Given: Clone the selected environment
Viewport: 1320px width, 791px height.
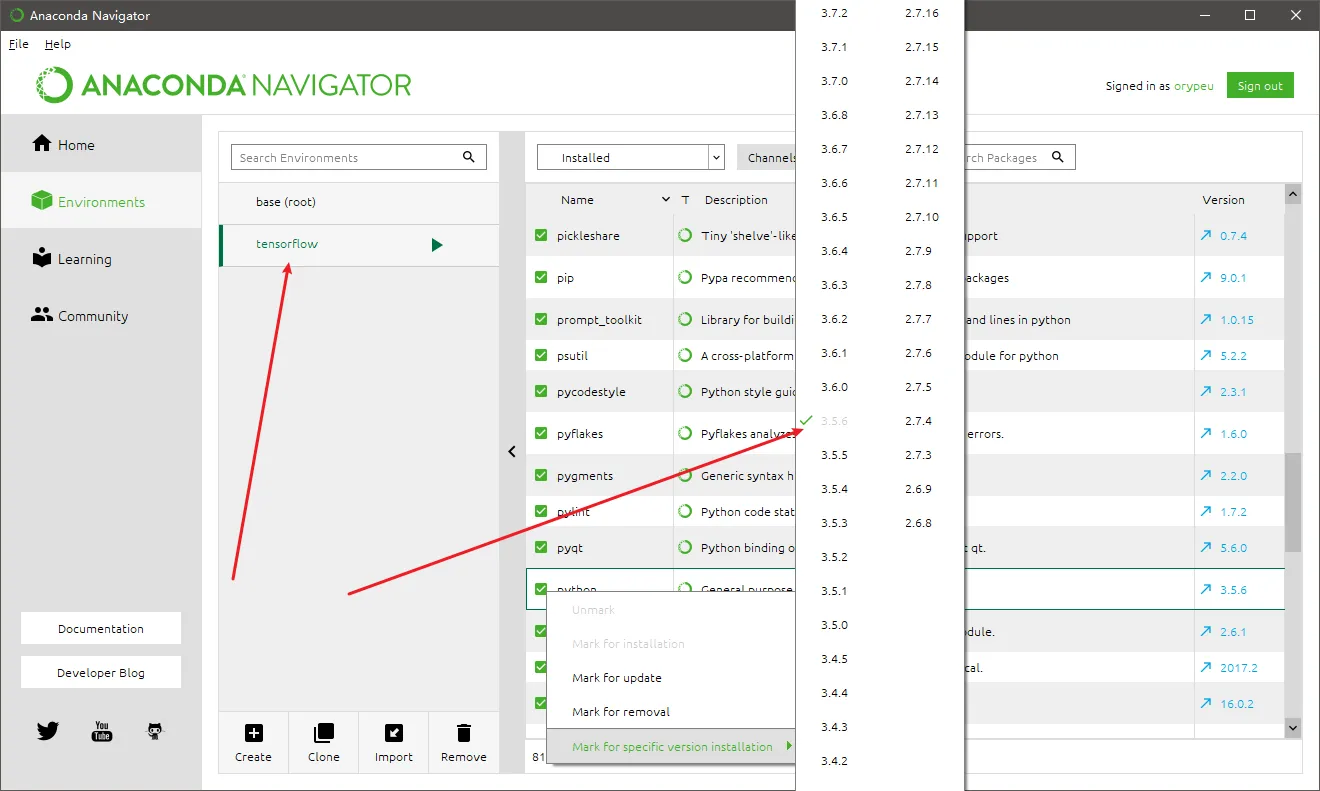Looking at the screenshot, I should pos(324,742).
